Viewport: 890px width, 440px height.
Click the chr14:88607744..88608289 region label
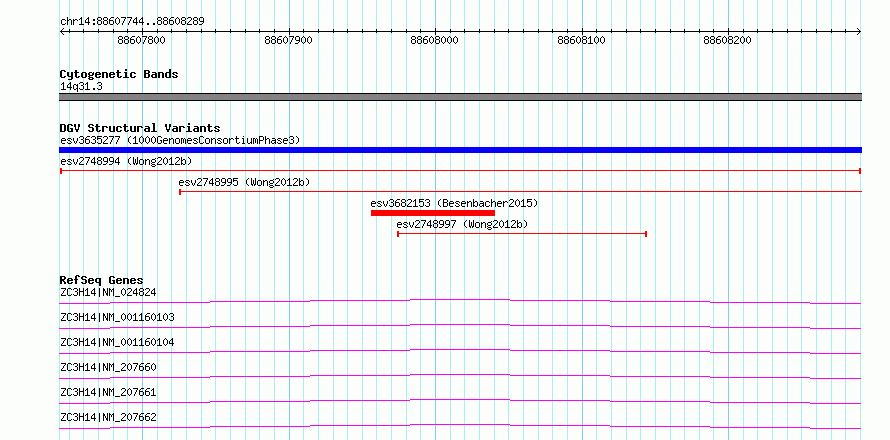point(132,21)
